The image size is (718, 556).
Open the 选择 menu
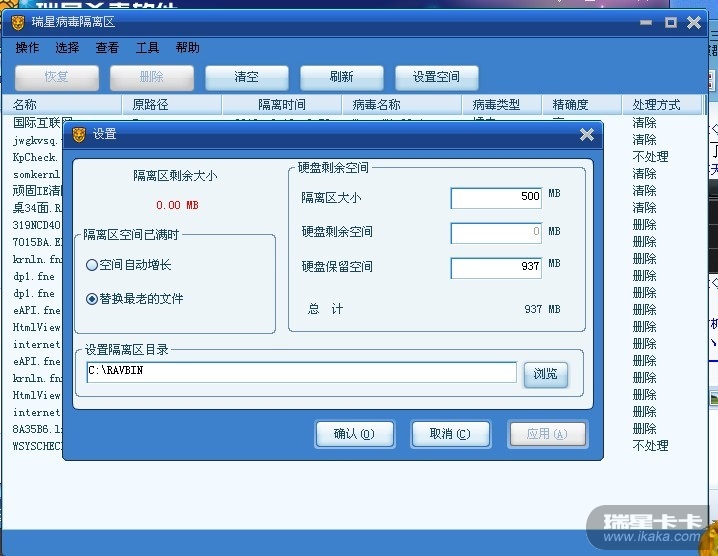(x=67, y=48)
